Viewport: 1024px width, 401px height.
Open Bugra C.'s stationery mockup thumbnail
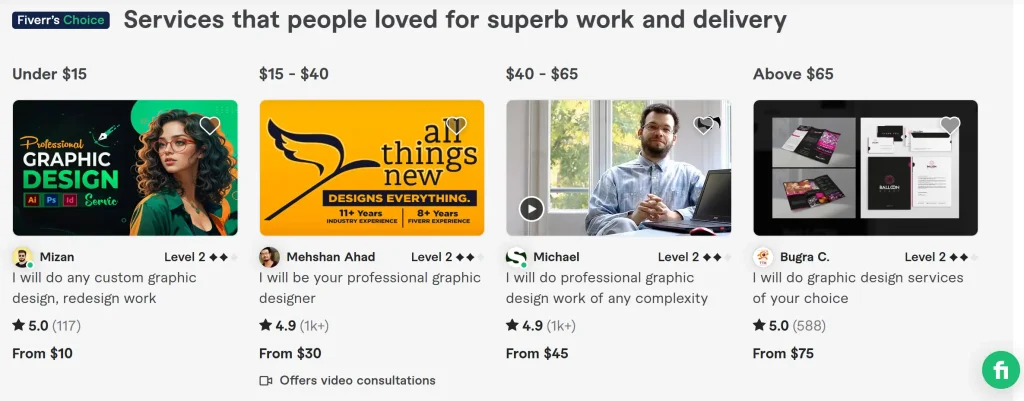coord(865,167)
